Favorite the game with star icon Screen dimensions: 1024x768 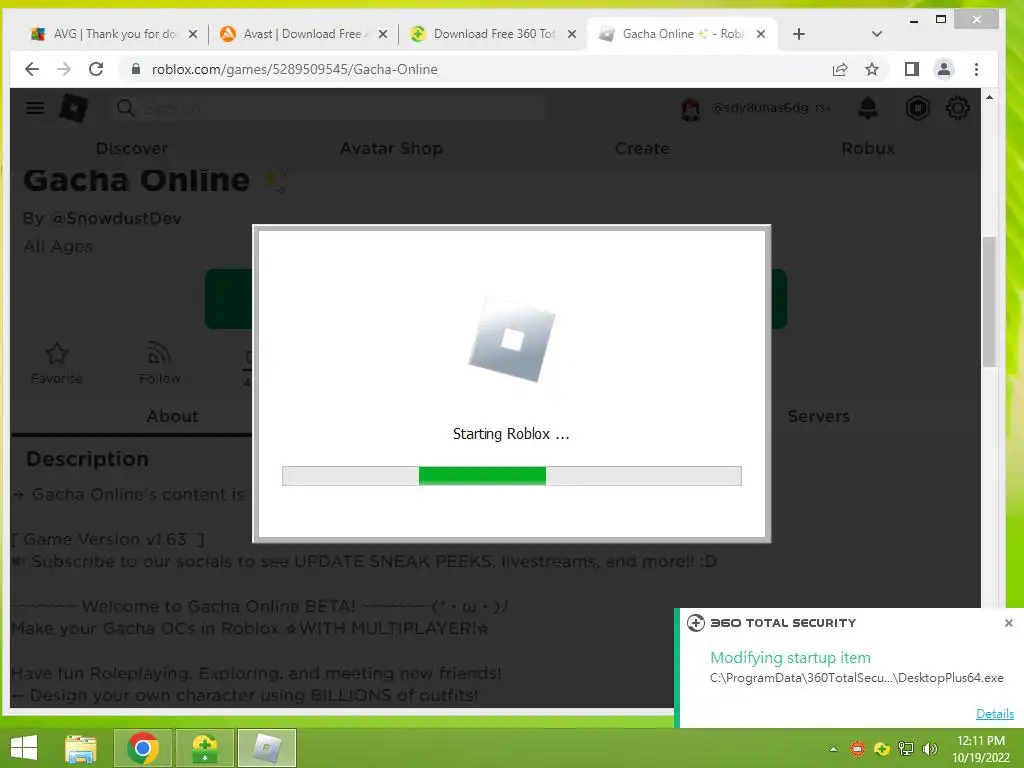click(57, 353)
